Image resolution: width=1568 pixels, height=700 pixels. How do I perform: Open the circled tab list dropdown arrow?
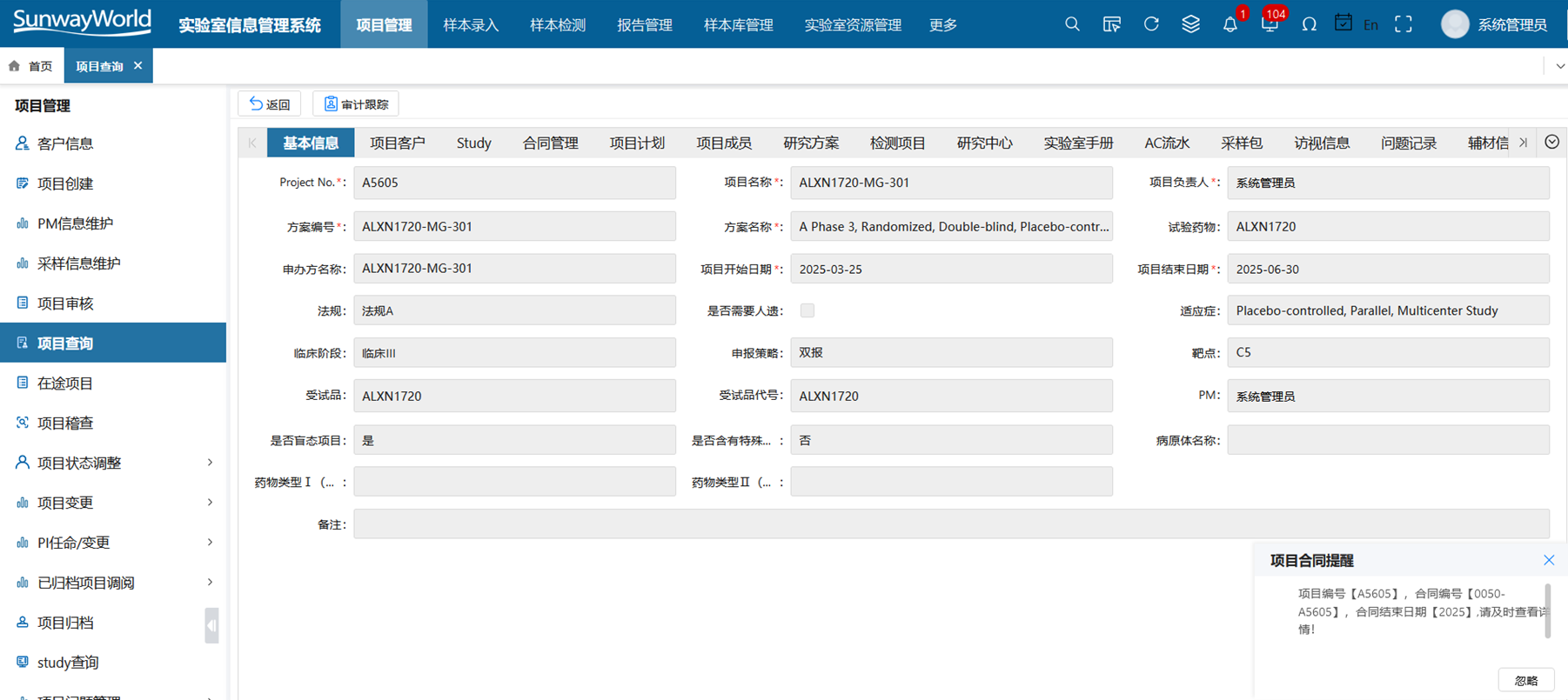click(1551, 143)
